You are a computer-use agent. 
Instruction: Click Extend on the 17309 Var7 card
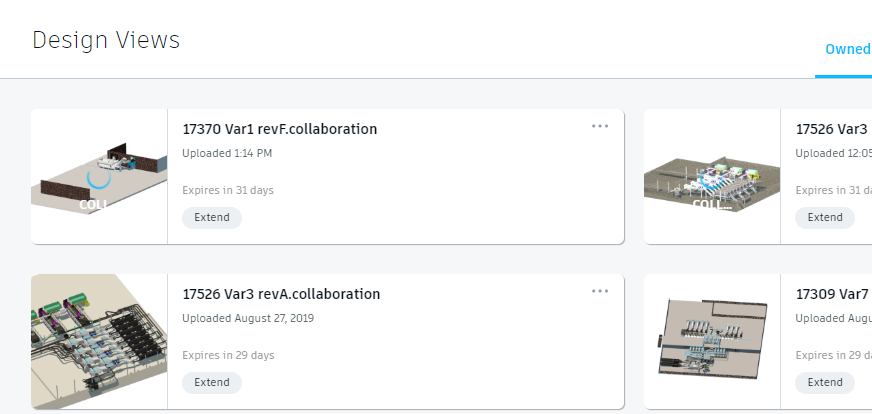[x=825, y=382]
